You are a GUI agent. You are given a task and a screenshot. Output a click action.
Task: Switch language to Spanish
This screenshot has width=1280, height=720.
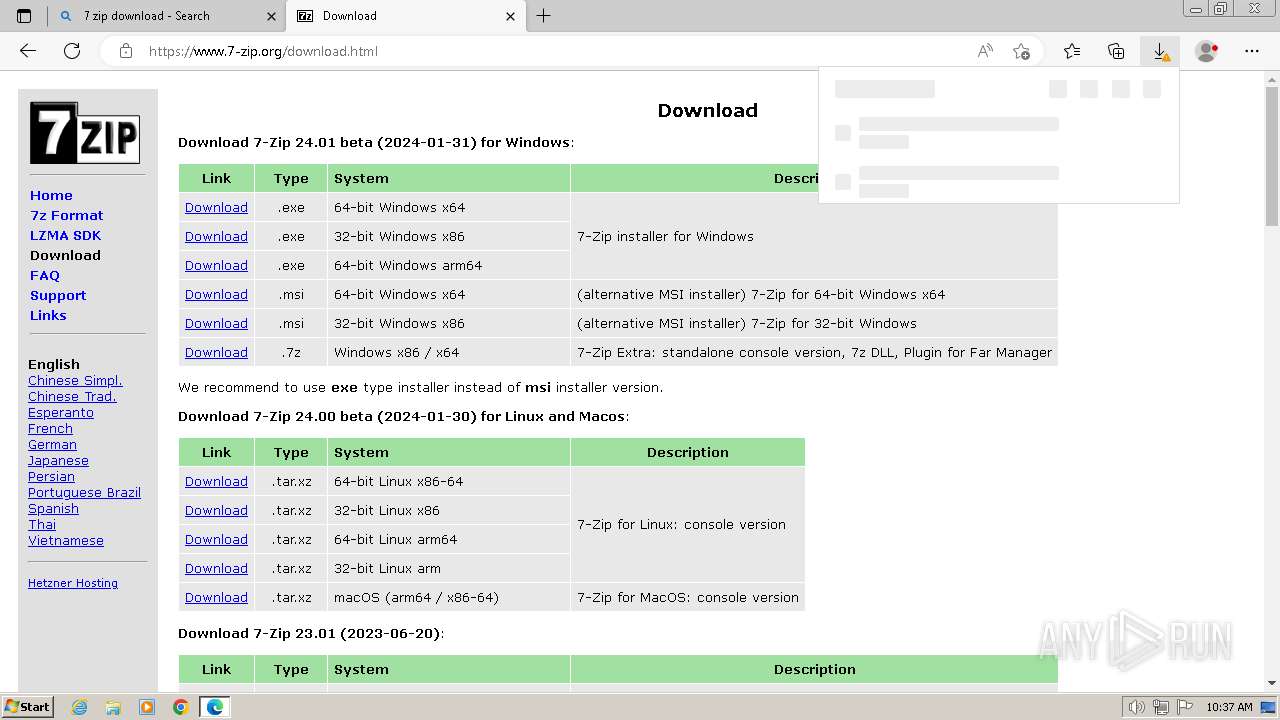click(x=53, y=508)
